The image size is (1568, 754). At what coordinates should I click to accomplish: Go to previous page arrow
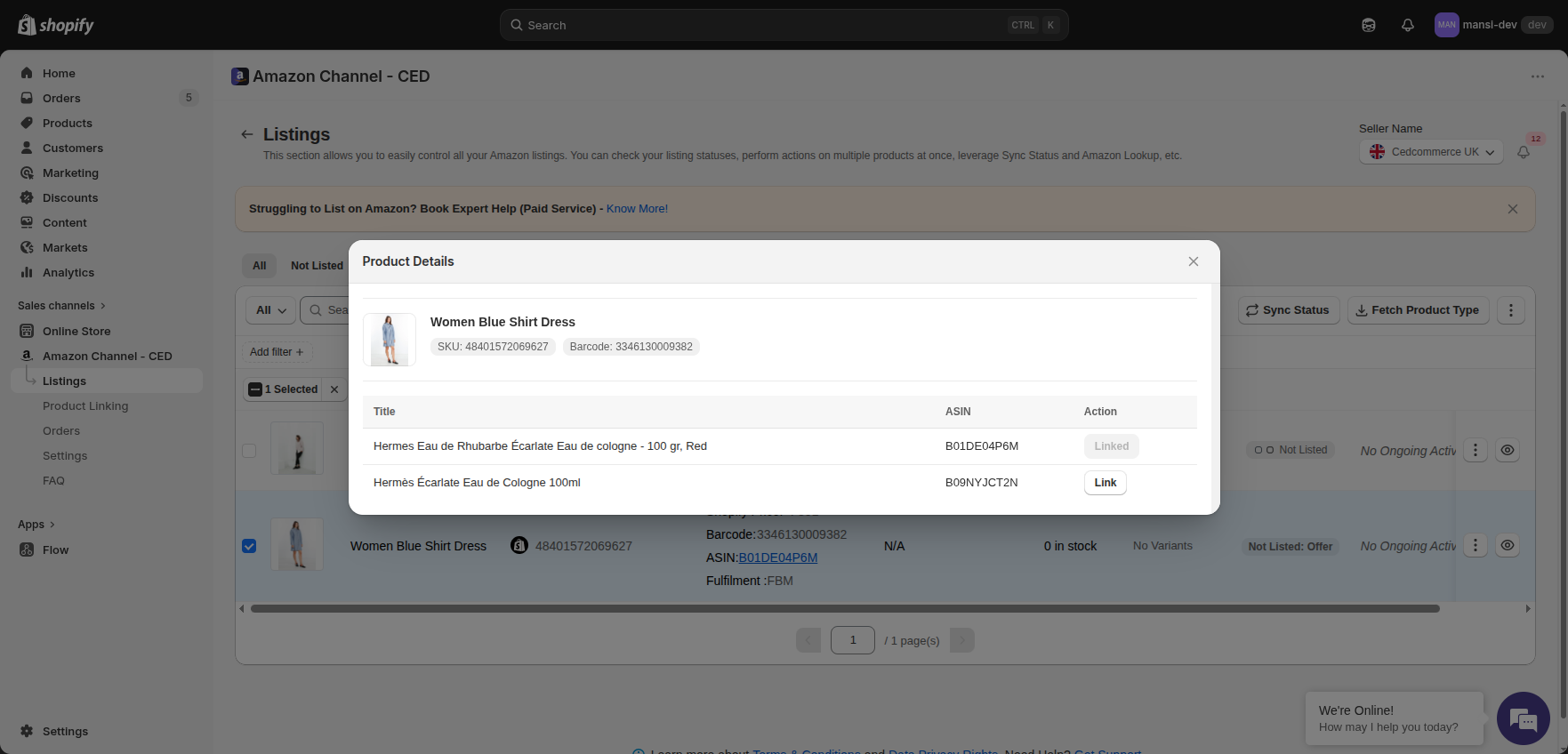tap(808, 640)
